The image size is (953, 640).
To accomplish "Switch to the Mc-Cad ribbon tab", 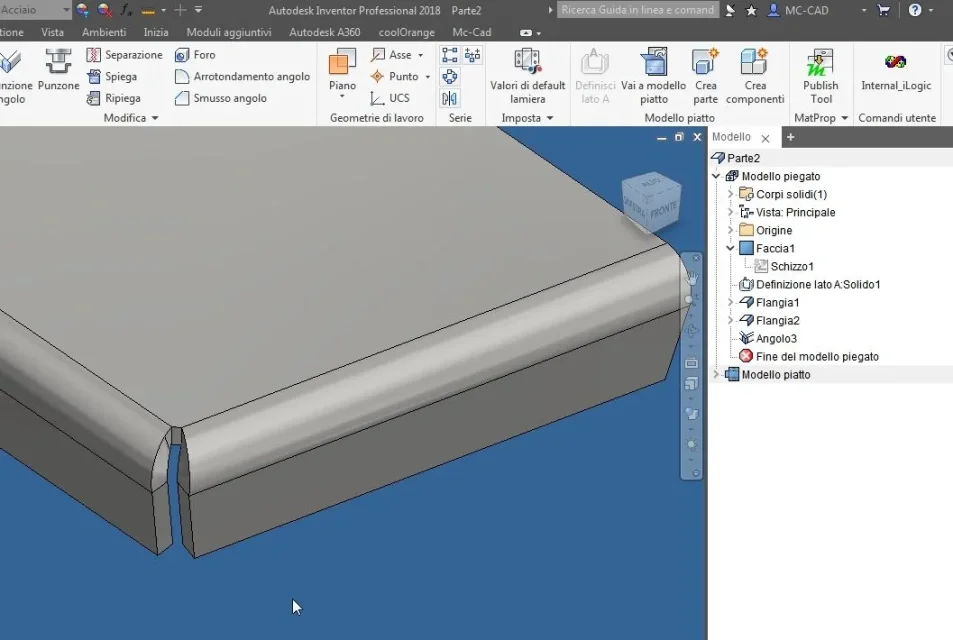I will coord(472,32).
